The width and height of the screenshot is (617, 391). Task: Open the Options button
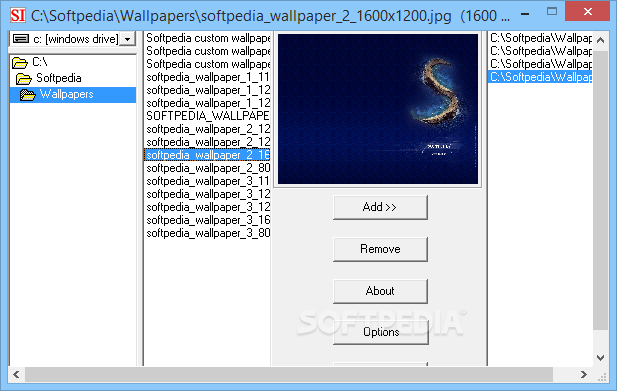tap(381, 332)
